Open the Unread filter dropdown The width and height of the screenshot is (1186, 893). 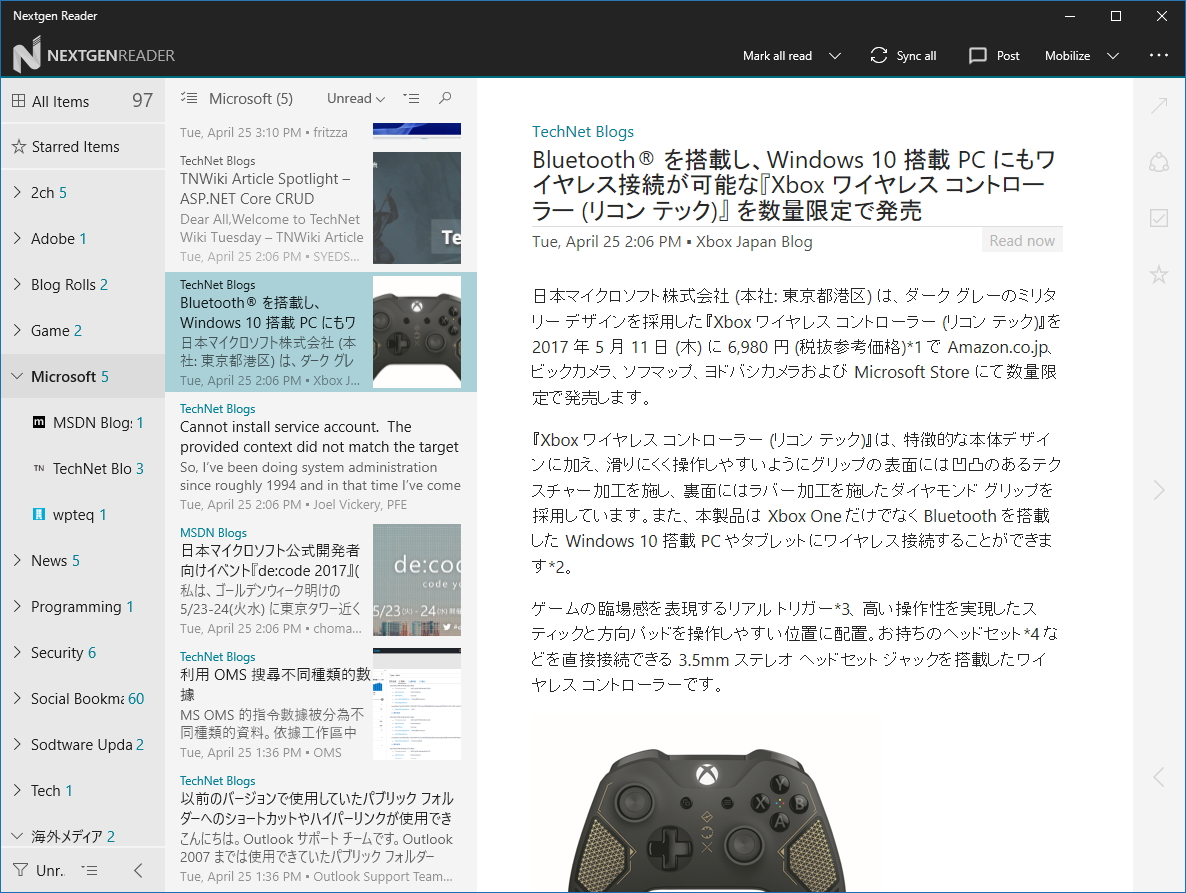point(354,98)
